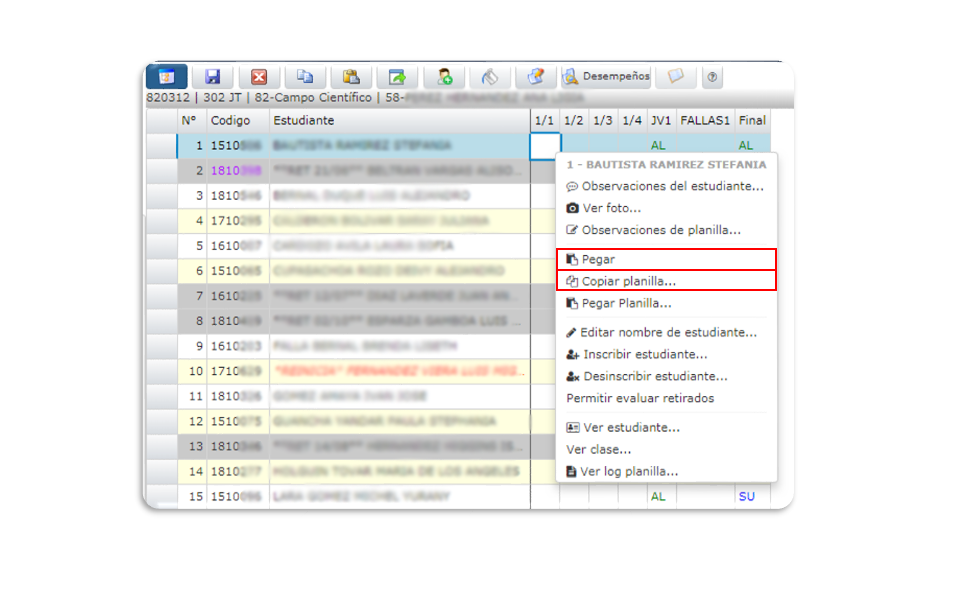Choose Ver foto in the context menu

665,208
